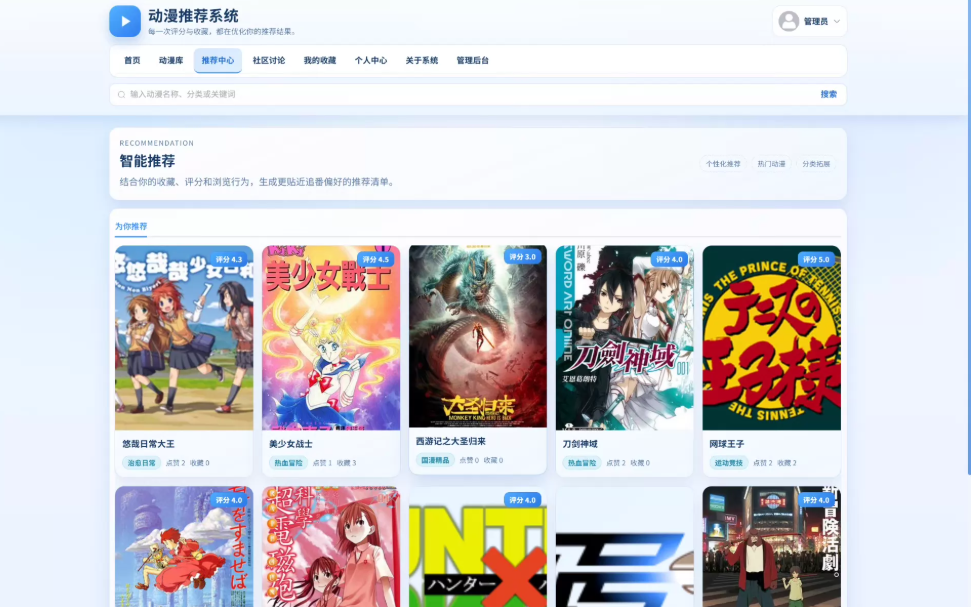
Task: Open the 动漫库 nav item
Action: [x=171, y=61]
